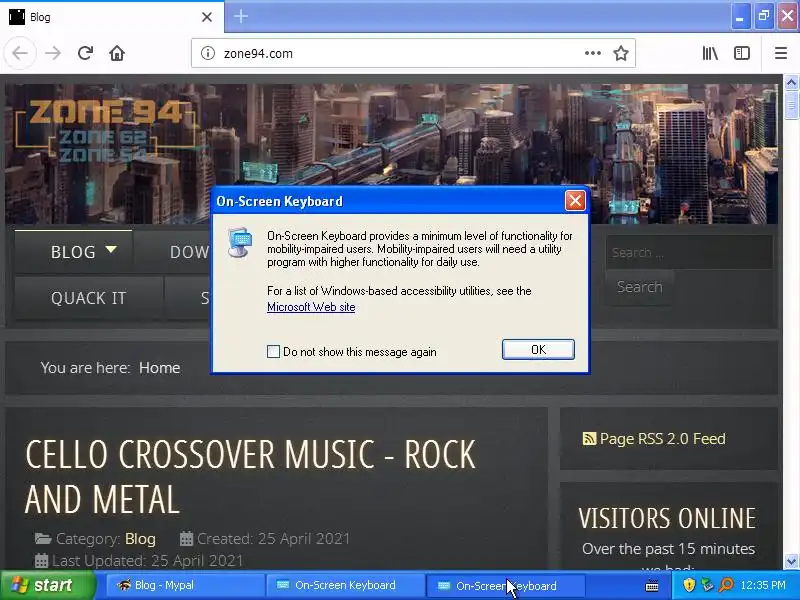
Task: Restore down the browser window
Action: click(x=764, y=16)
